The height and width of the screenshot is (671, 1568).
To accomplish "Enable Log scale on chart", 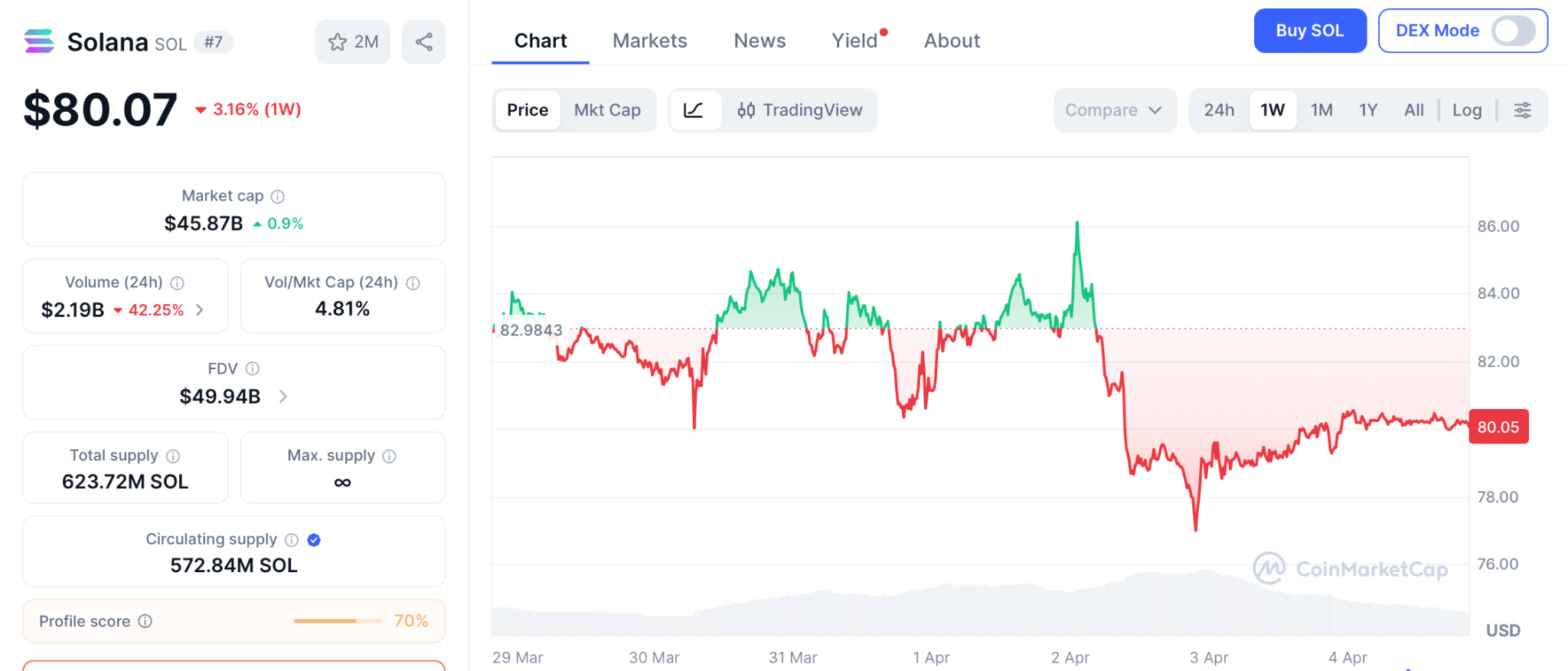I will [x=1466, y=110].
